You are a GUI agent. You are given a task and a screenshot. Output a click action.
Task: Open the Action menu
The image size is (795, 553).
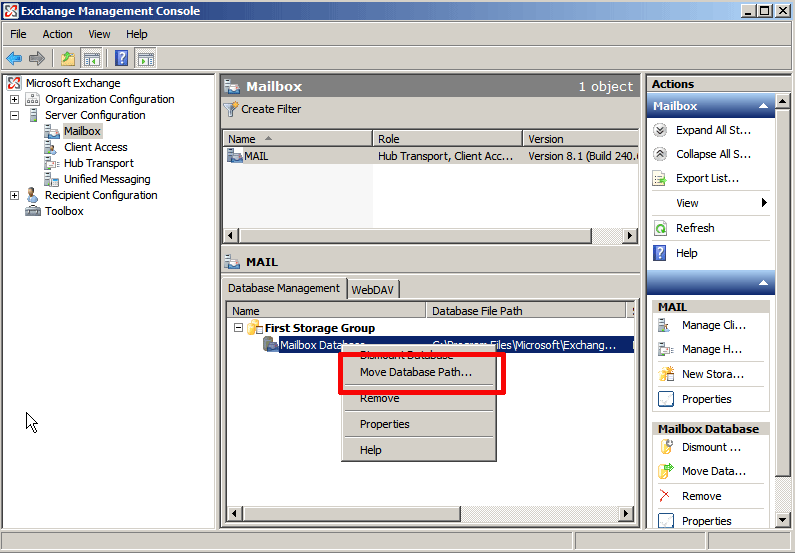pyautogui.click(x=57, y=34)
